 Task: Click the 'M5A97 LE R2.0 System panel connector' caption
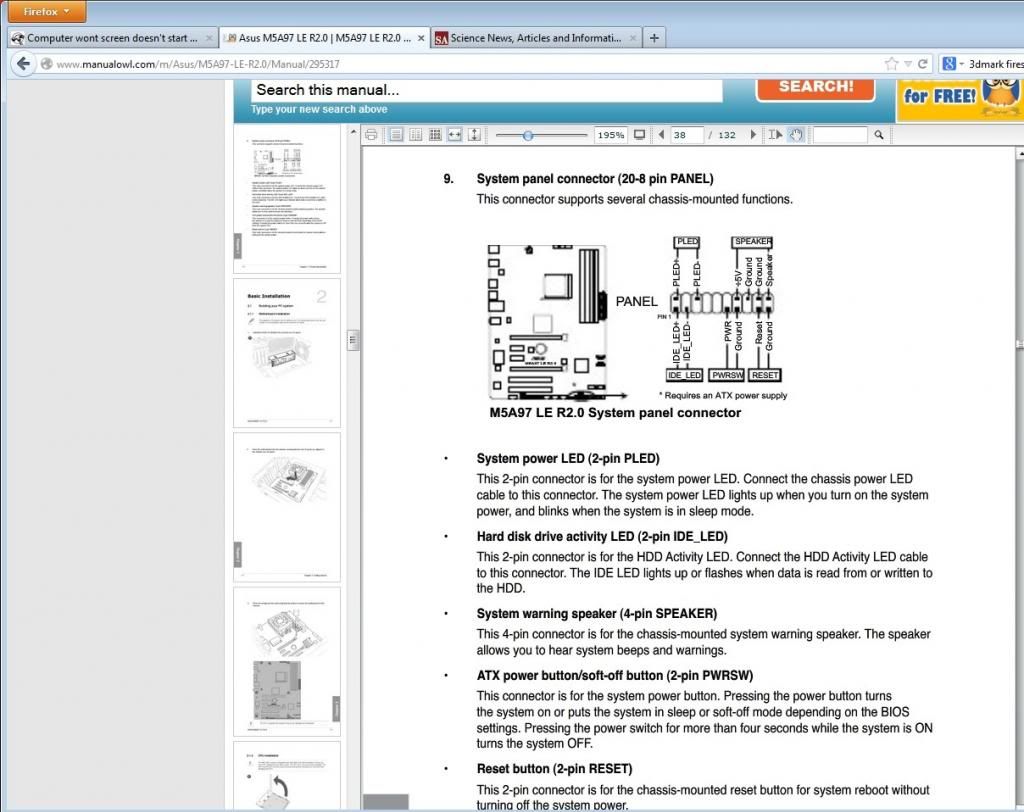point(615,413)
